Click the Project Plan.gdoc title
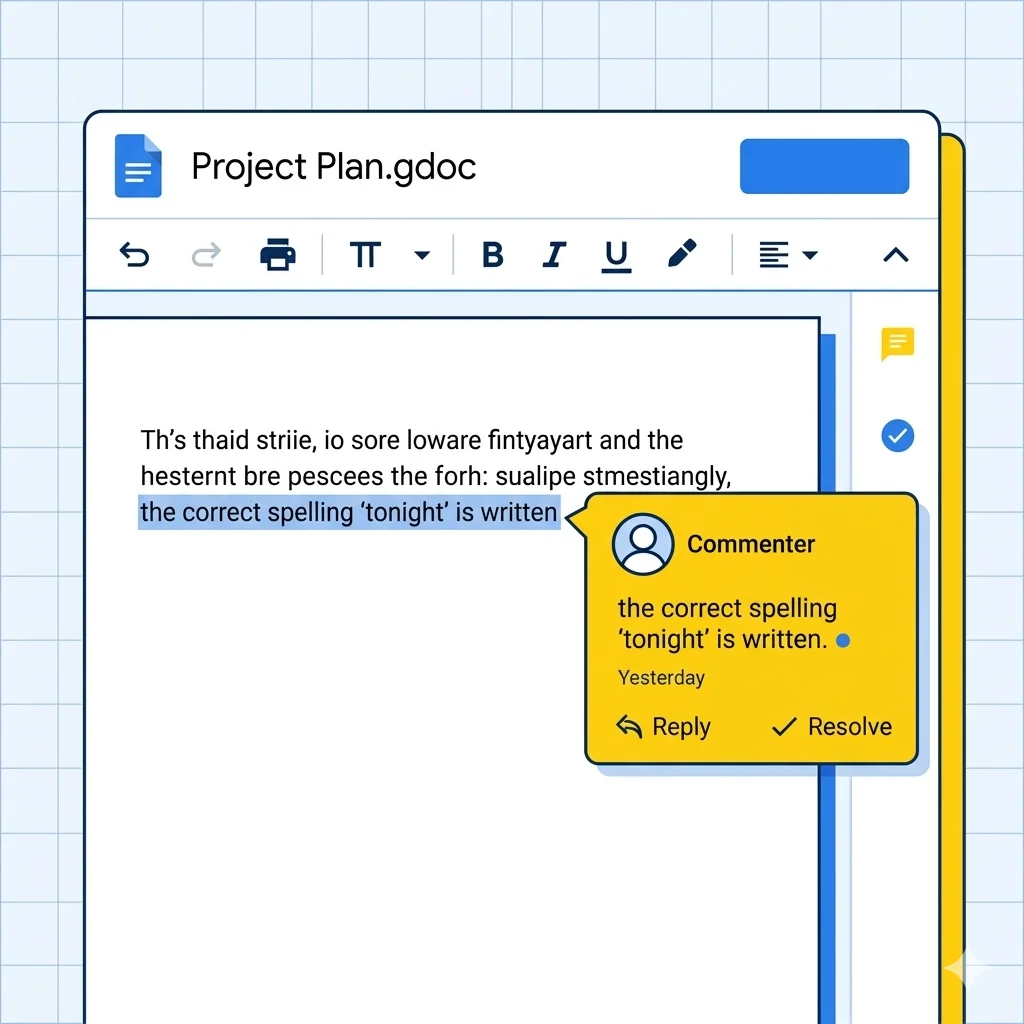This screenshot has height=1024, width=1024. (x=333, y=166)
